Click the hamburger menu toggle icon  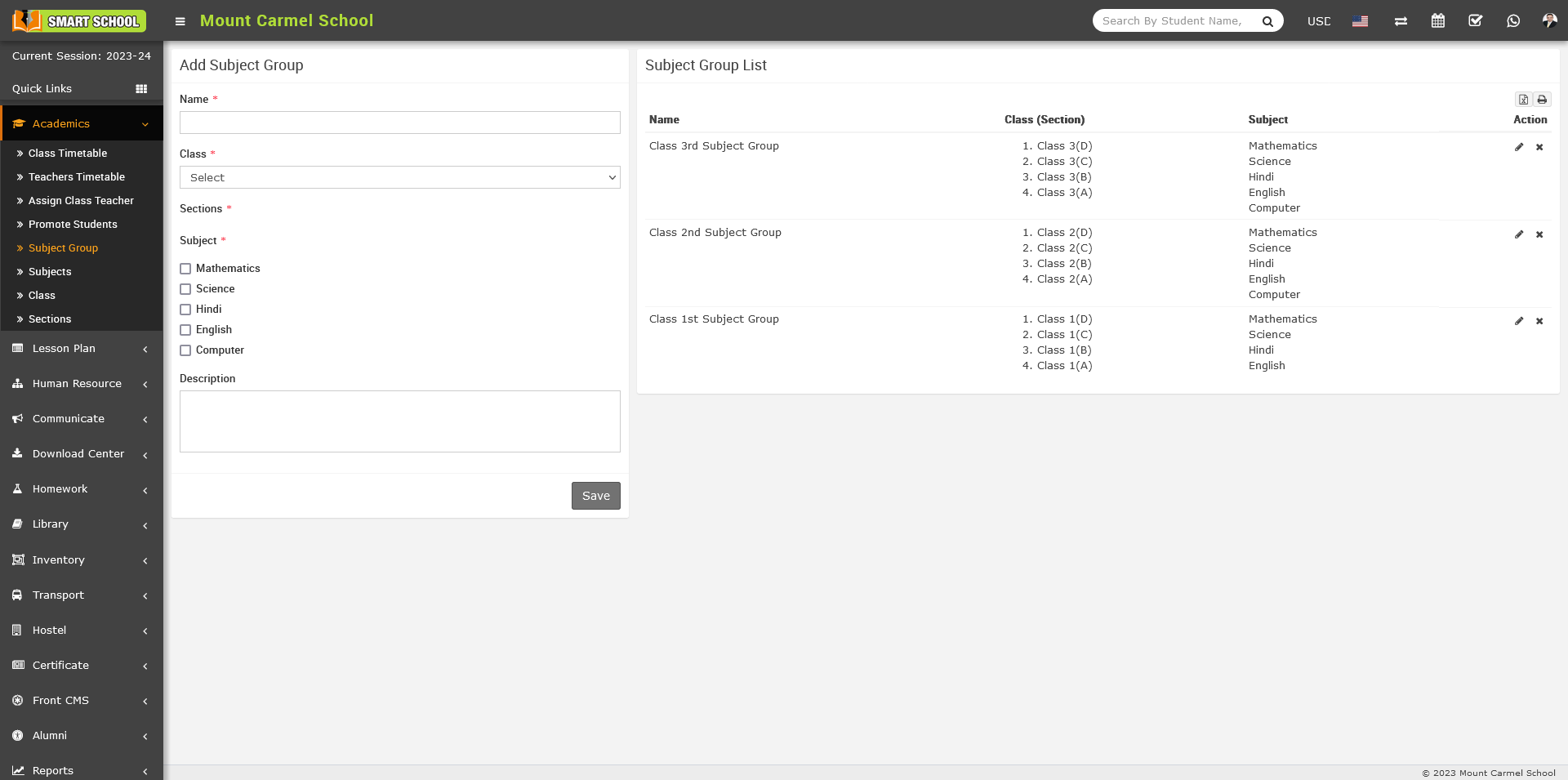180,21
